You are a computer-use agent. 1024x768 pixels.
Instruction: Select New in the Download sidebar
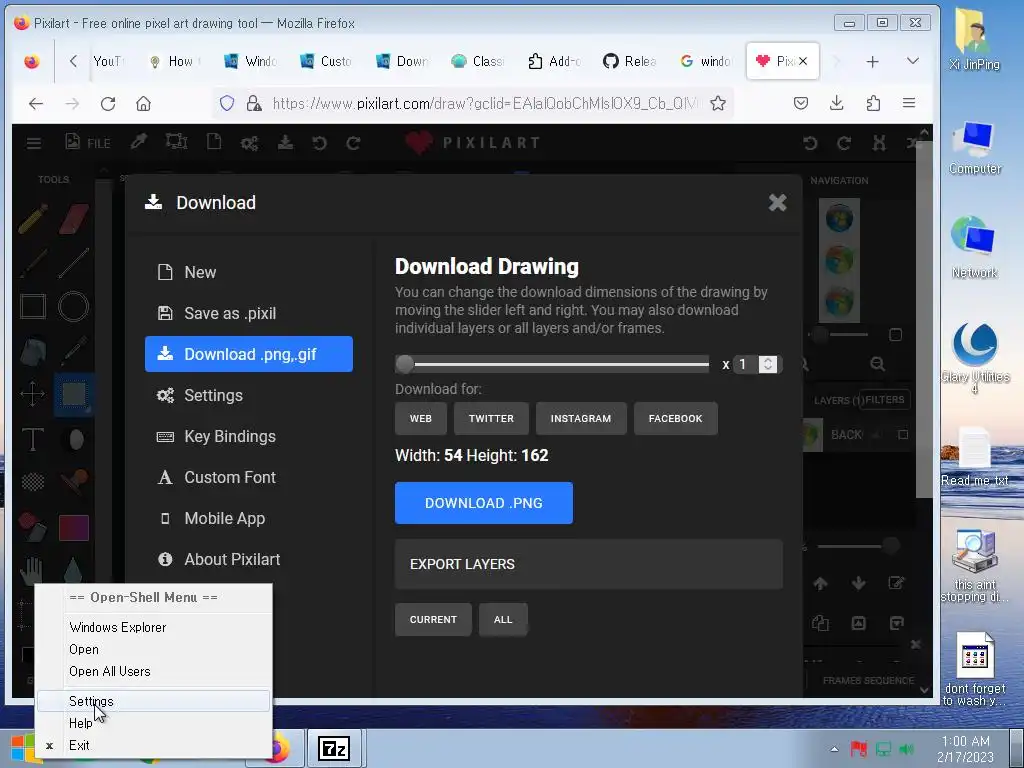point(249,272)
